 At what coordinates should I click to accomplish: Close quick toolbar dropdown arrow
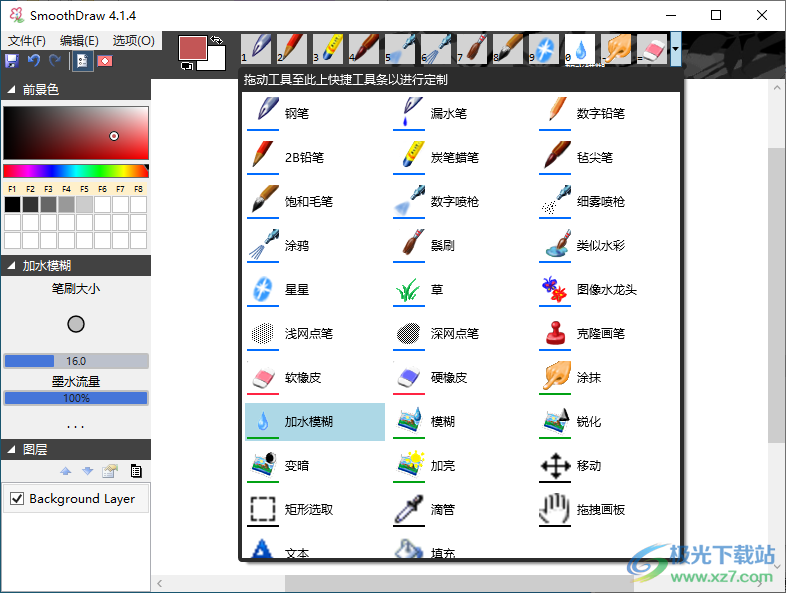pos(676,49)
